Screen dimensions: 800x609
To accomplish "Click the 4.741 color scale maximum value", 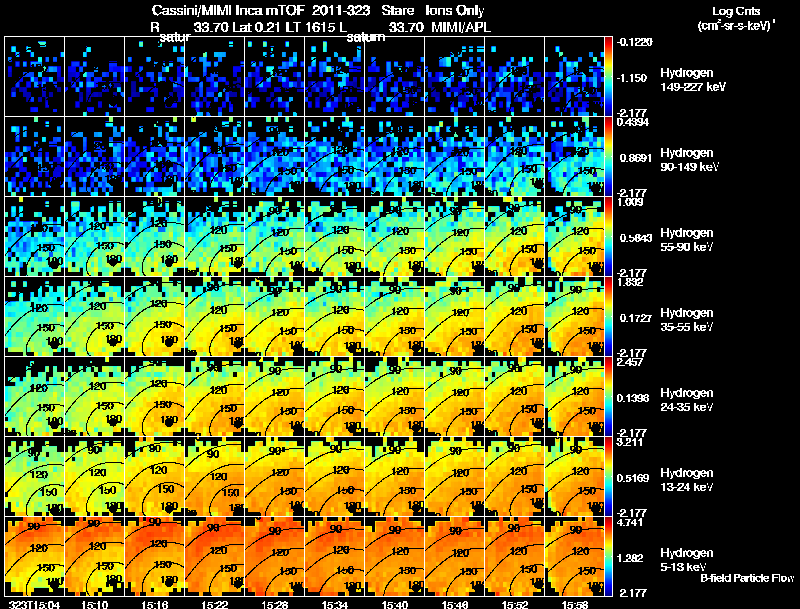I will 630,523.
